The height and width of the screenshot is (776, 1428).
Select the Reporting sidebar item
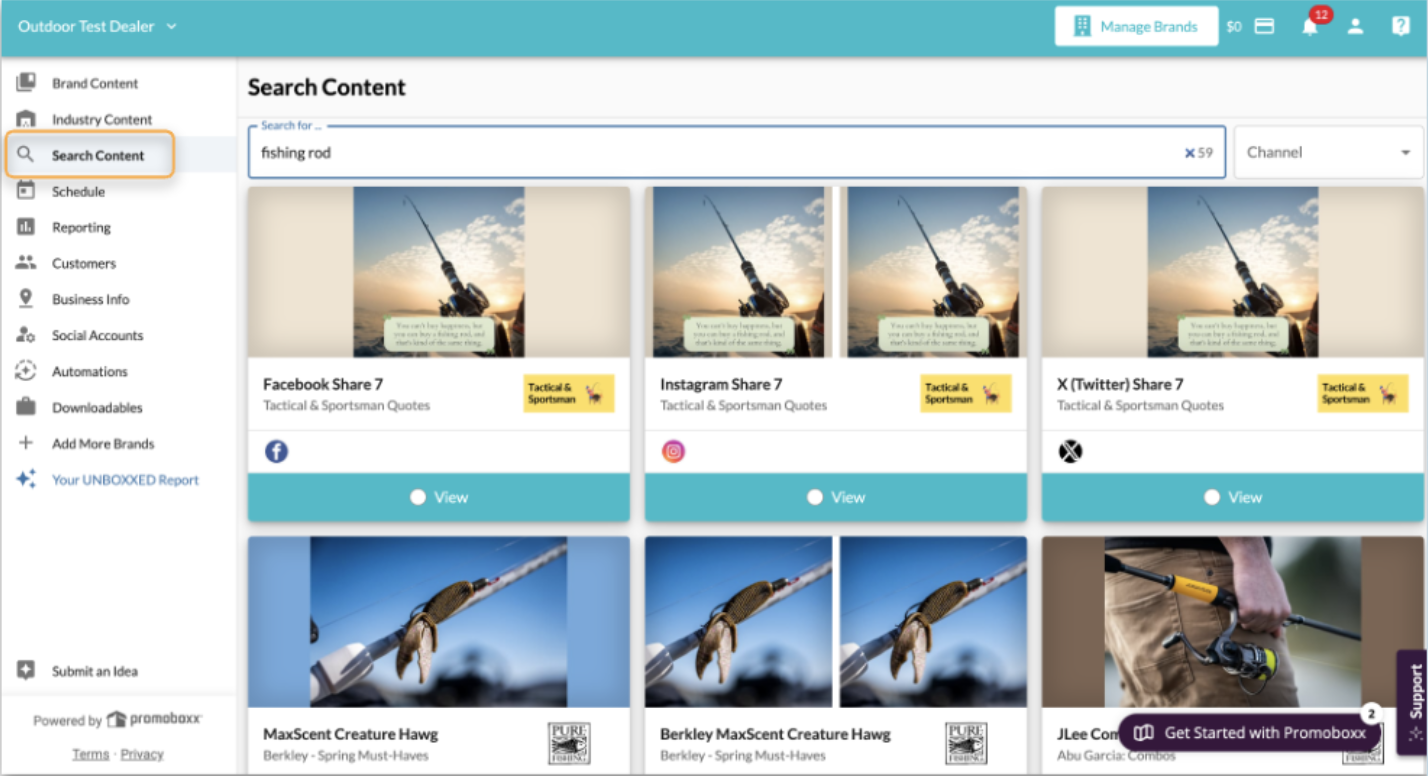pos(82,227)
